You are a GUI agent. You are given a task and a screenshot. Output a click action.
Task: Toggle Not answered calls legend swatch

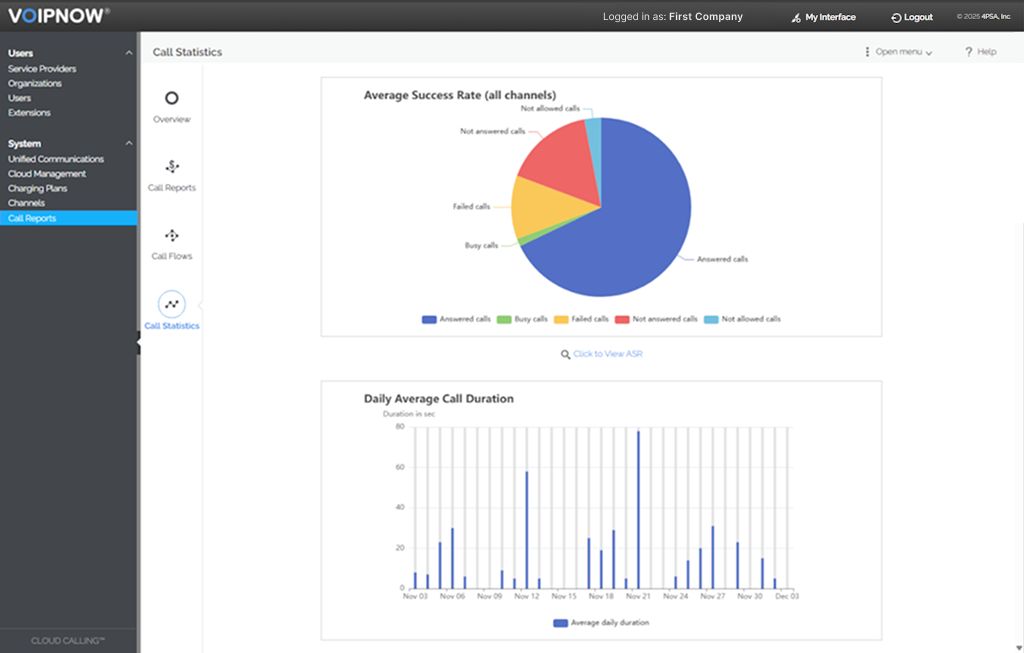[x=622, y=319]
